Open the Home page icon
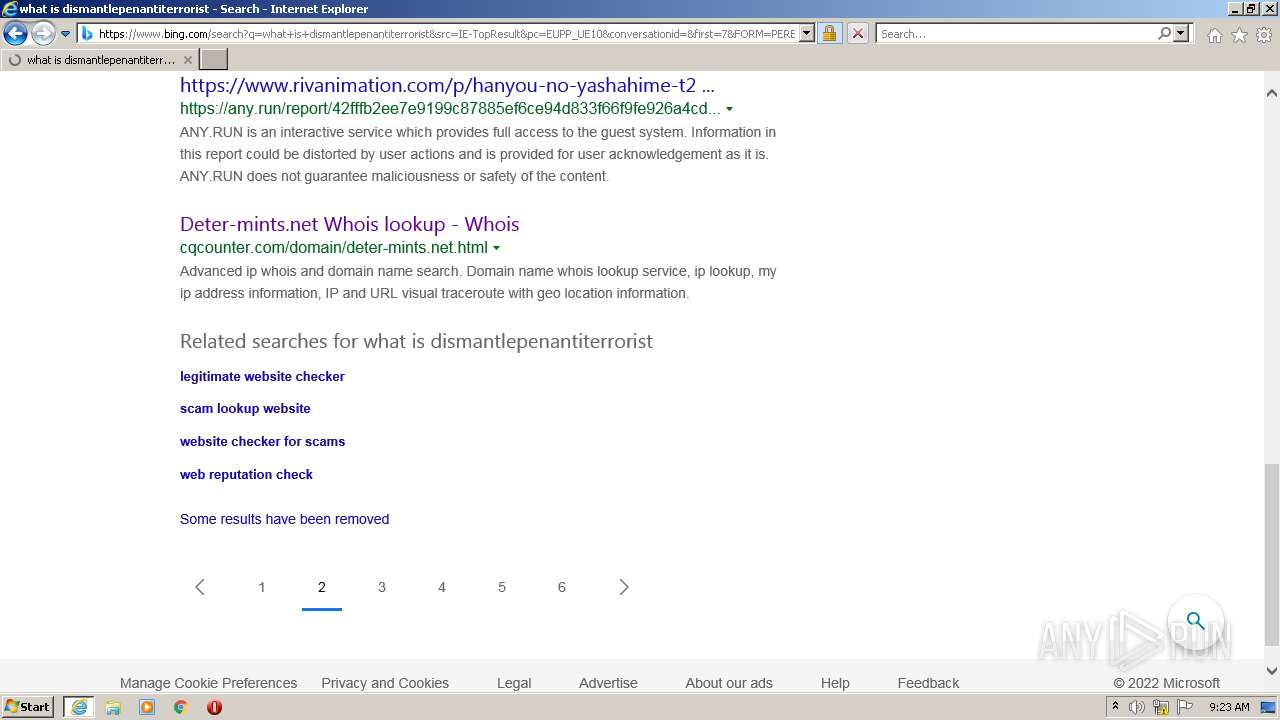The width and height of the screenshot is (1280, 720). pos(1214,35)
